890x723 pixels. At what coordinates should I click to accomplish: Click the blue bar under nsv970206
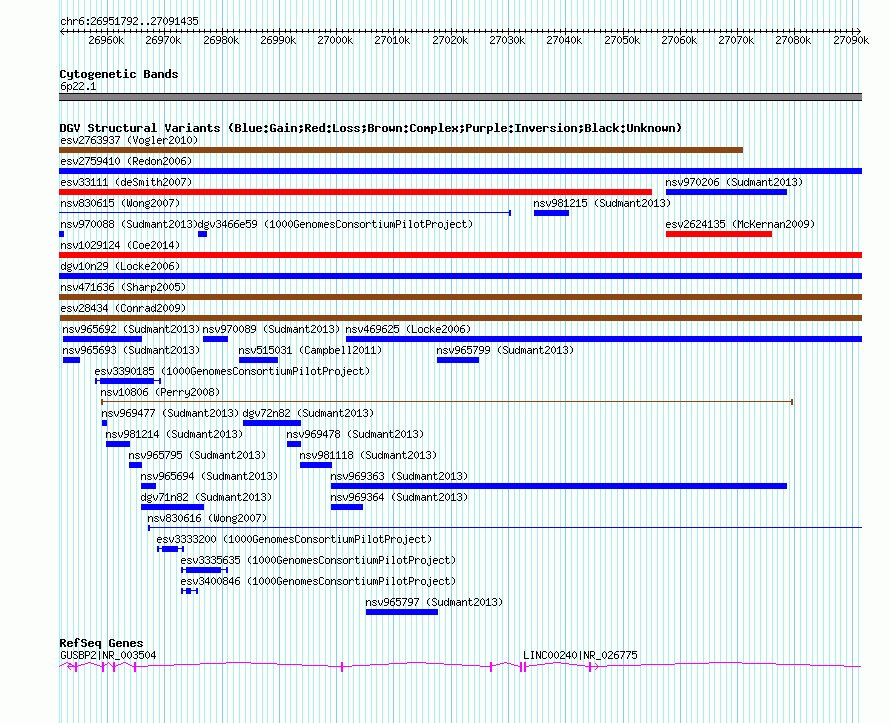[x=726, y=192]
